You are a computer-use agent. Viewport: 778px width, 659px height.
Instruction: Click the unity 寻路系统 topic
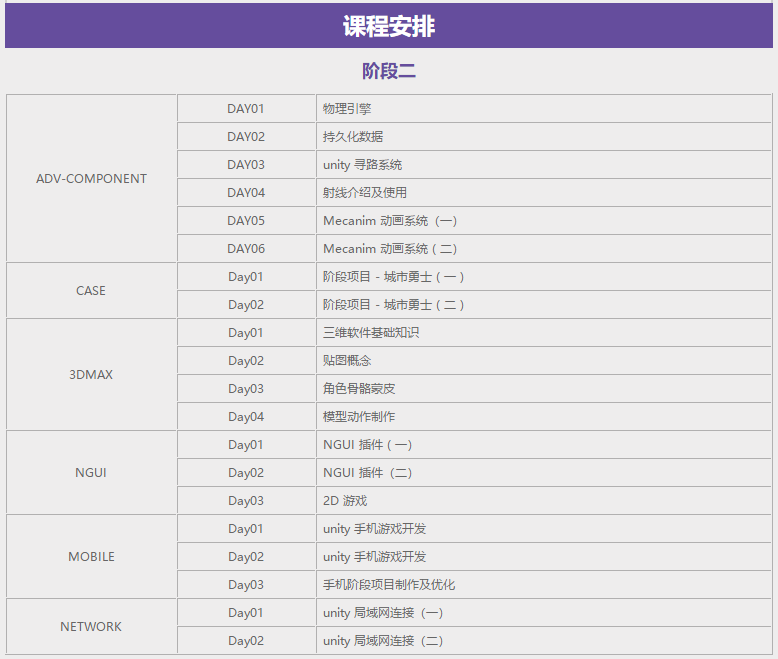pos(362,165)
